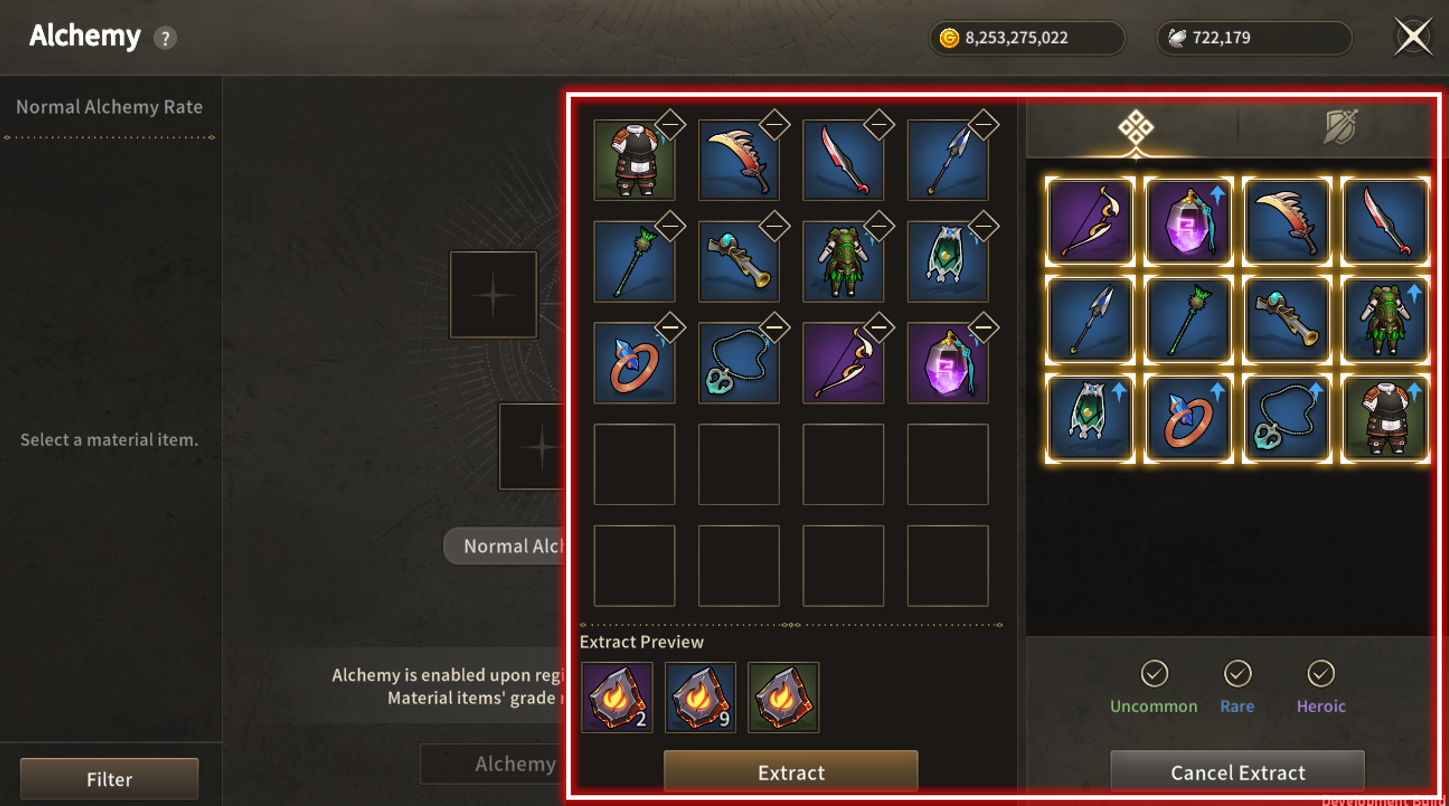Click the orange ring item in the inventory

point(1188,417)
